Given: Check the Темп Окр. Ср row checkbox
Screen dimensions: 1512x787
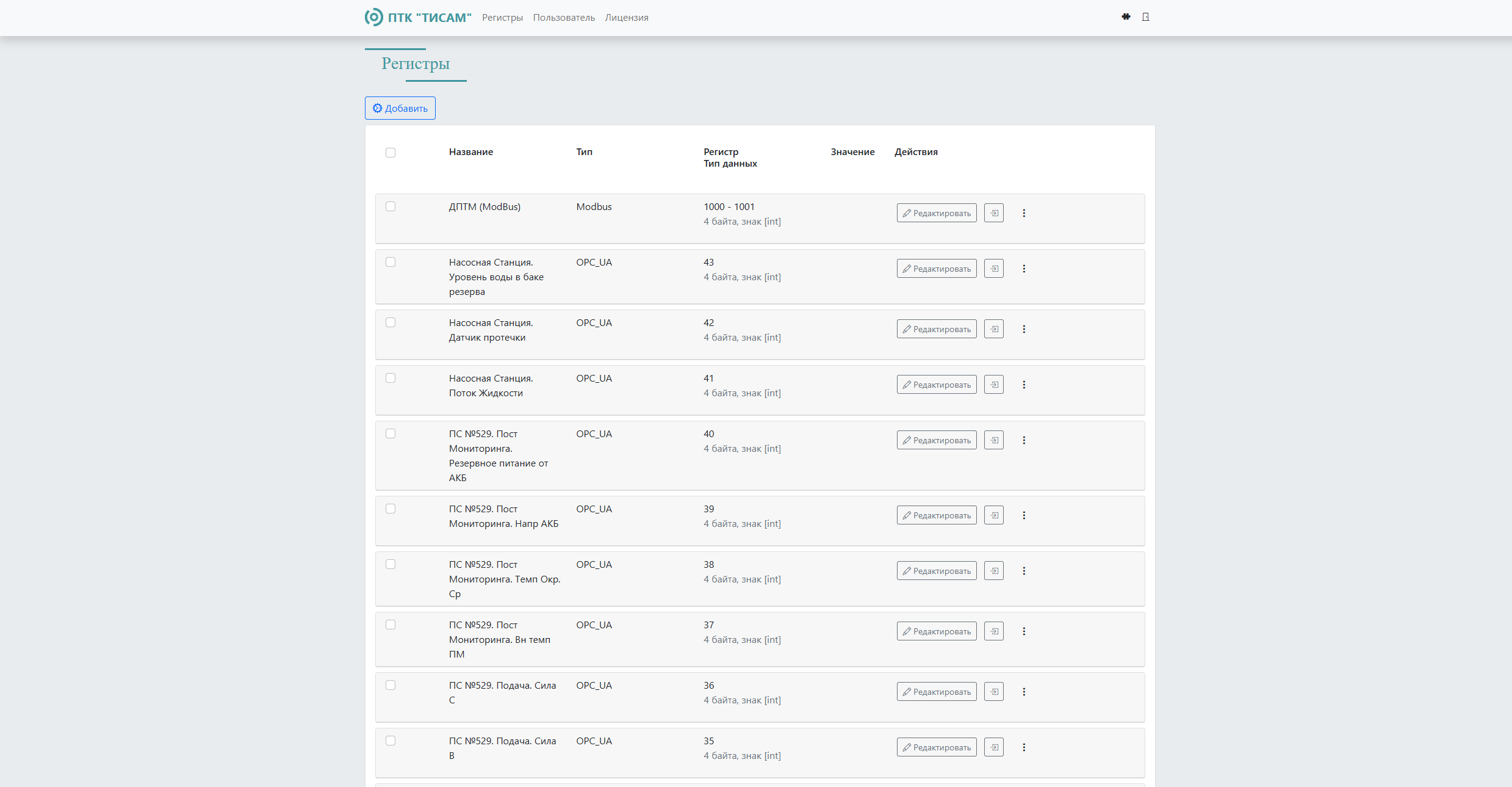Looking at the screenshot, I should (391, 564).
